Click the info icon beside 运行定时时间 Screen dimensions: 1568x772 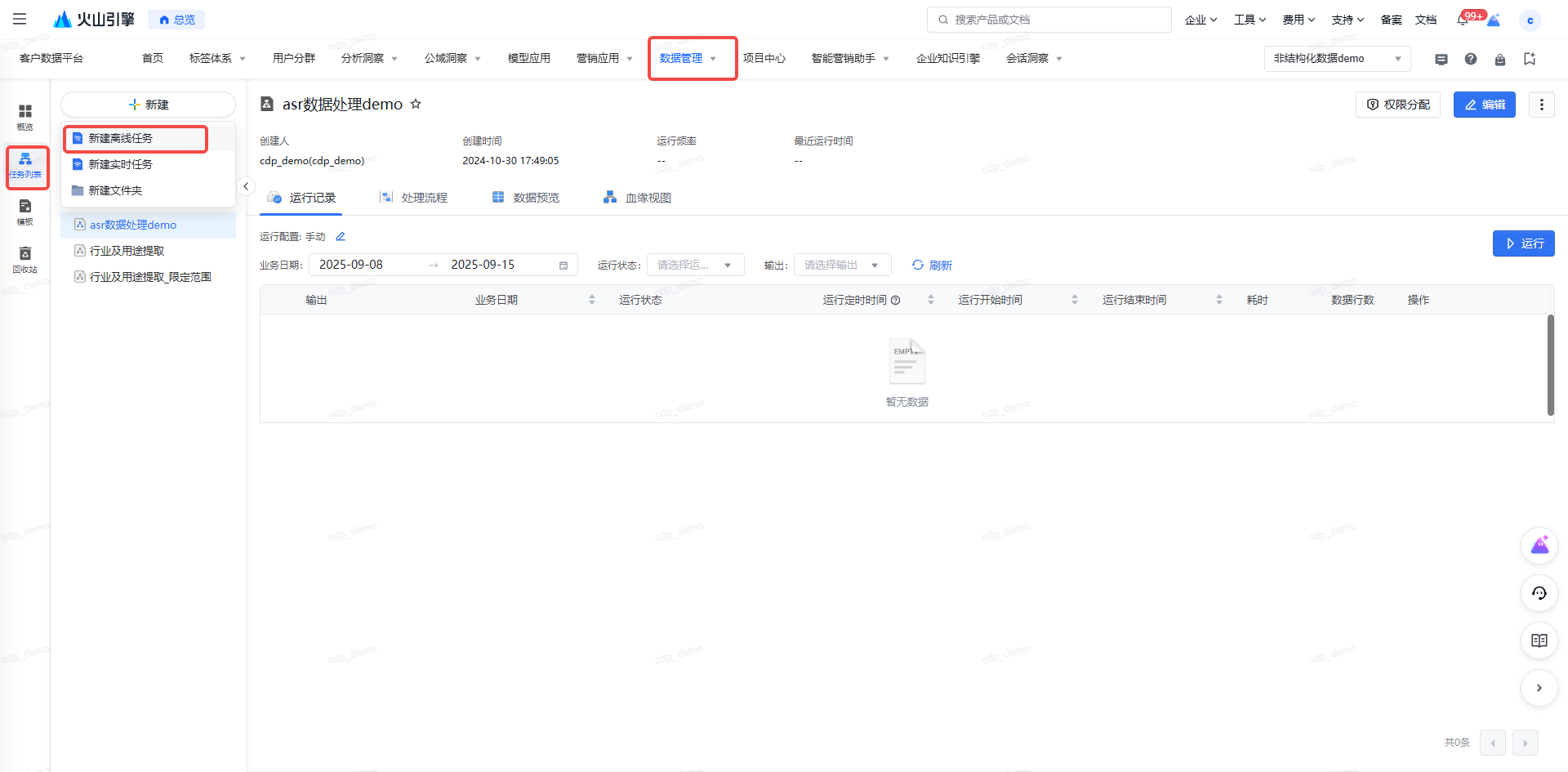(896, 300)
